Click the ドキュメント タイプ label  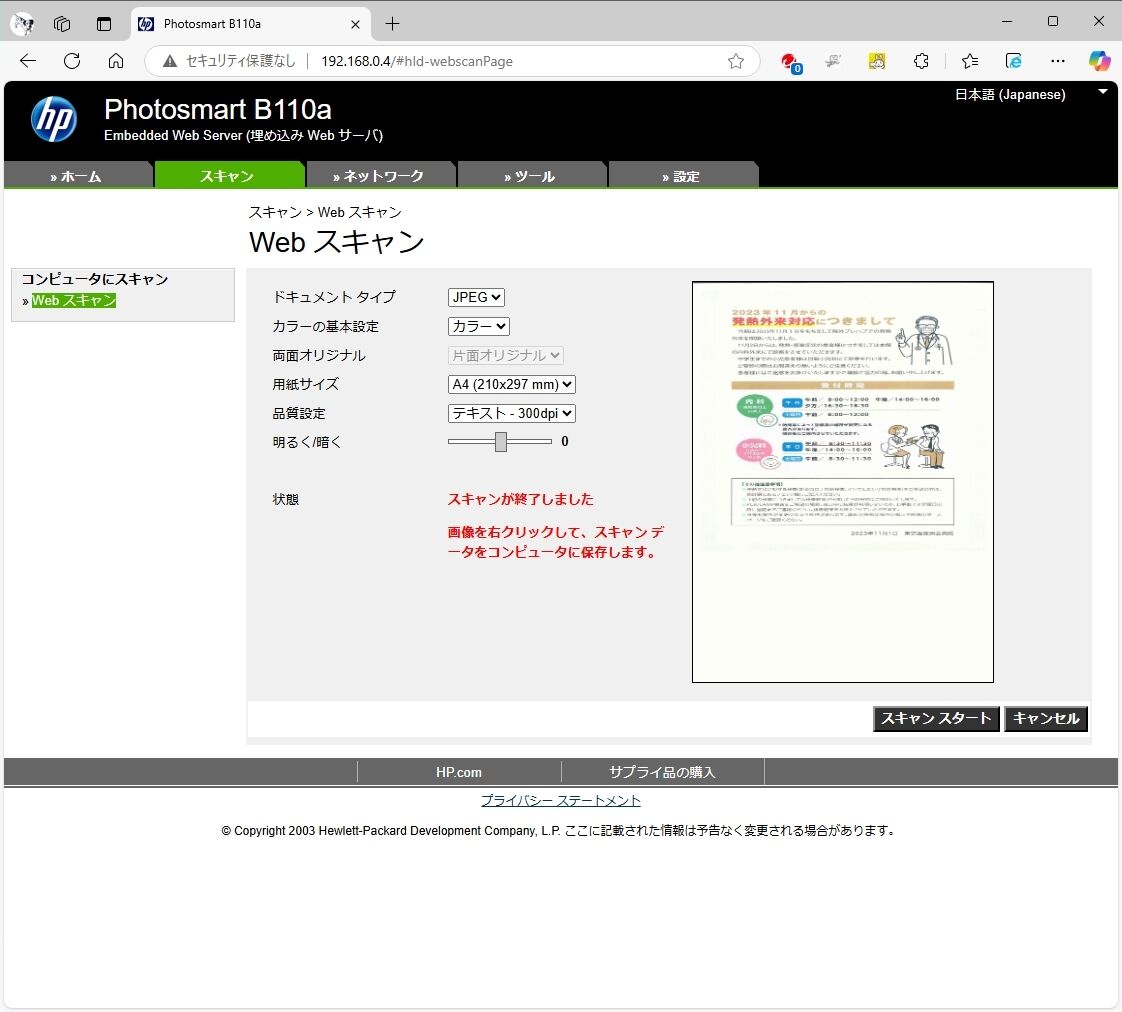334,297
